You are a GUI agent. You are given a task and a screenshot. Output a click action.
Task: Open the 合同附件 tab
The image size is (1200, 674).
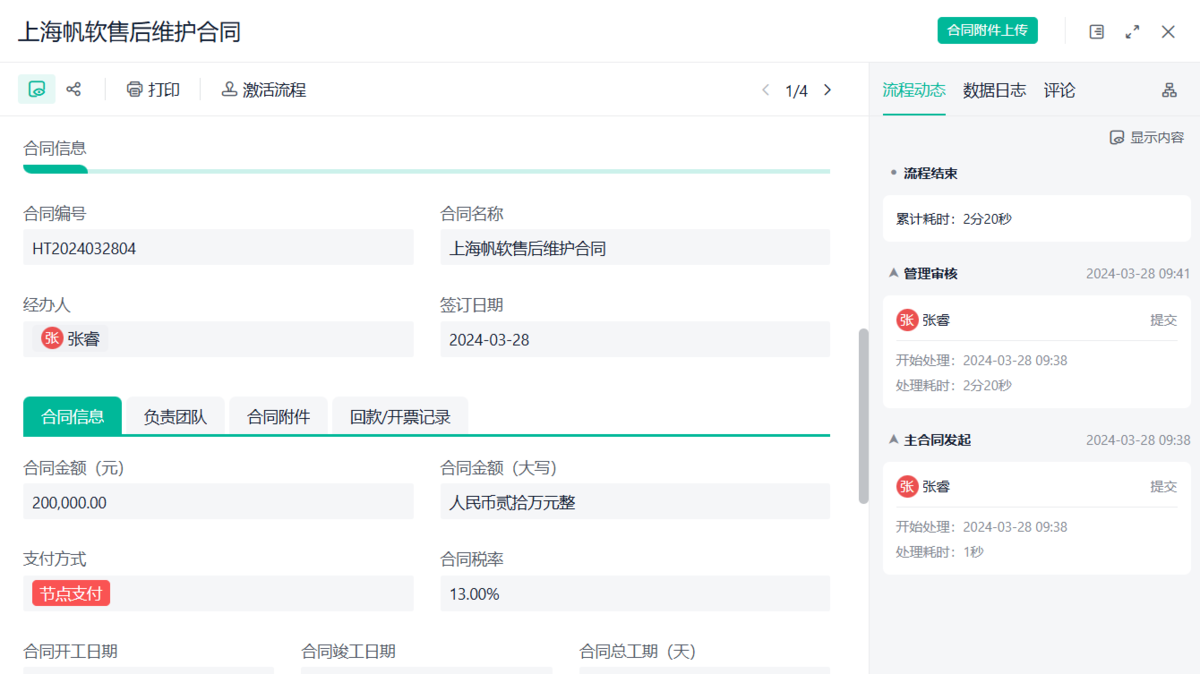(x=279, y=416)
